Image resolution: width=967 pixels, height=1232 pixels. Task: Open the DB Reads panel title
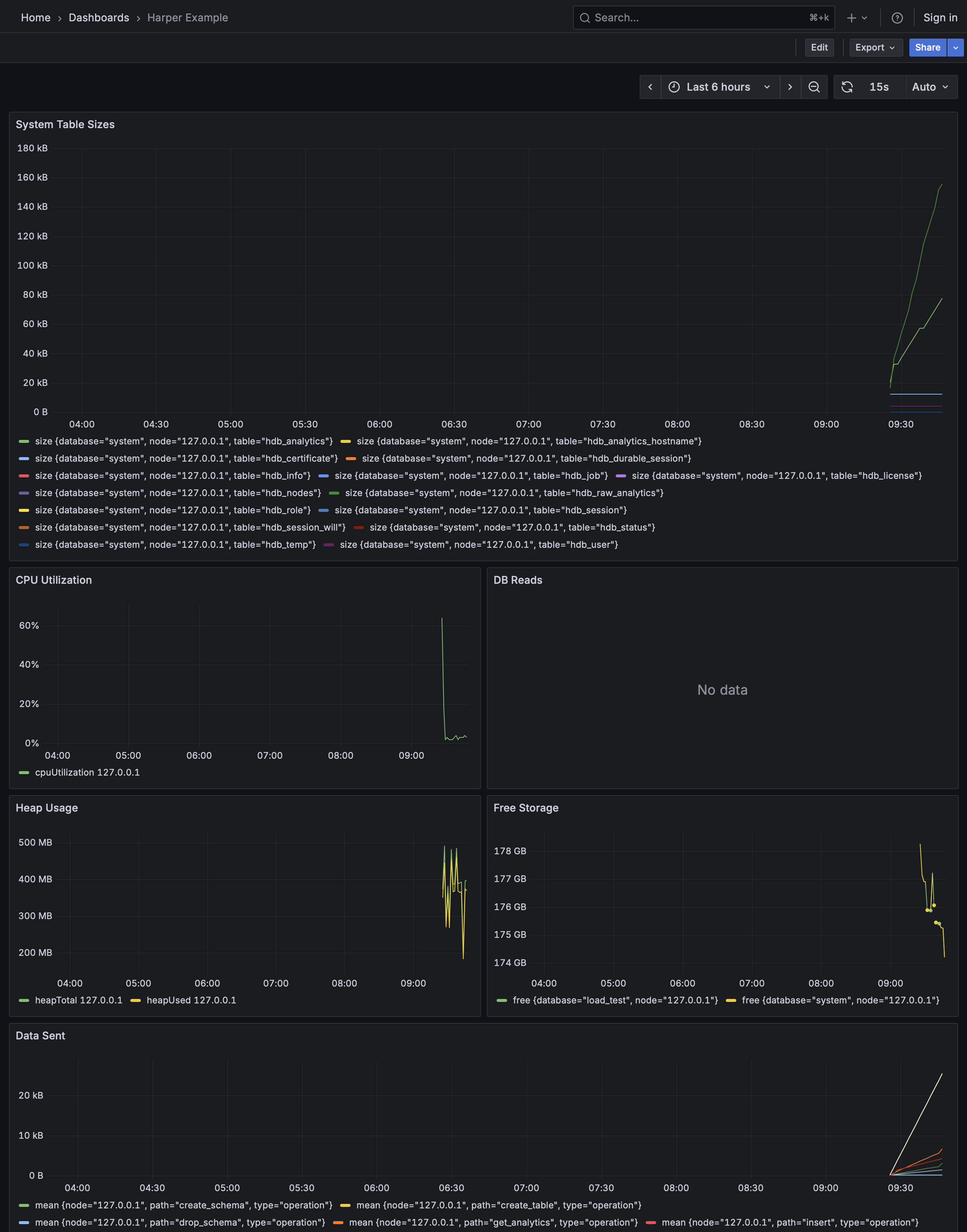point(518,580)
